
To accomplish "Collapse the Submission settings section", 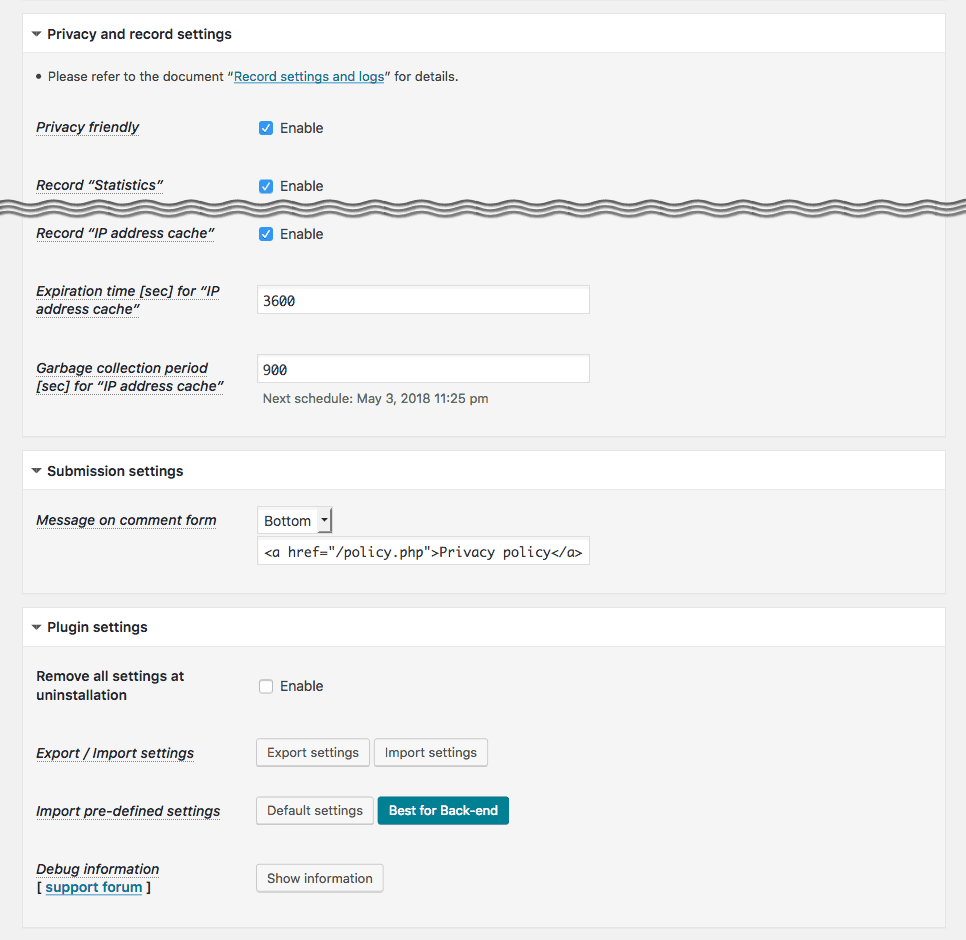I will pyautogui.click(x=37, y=471).
